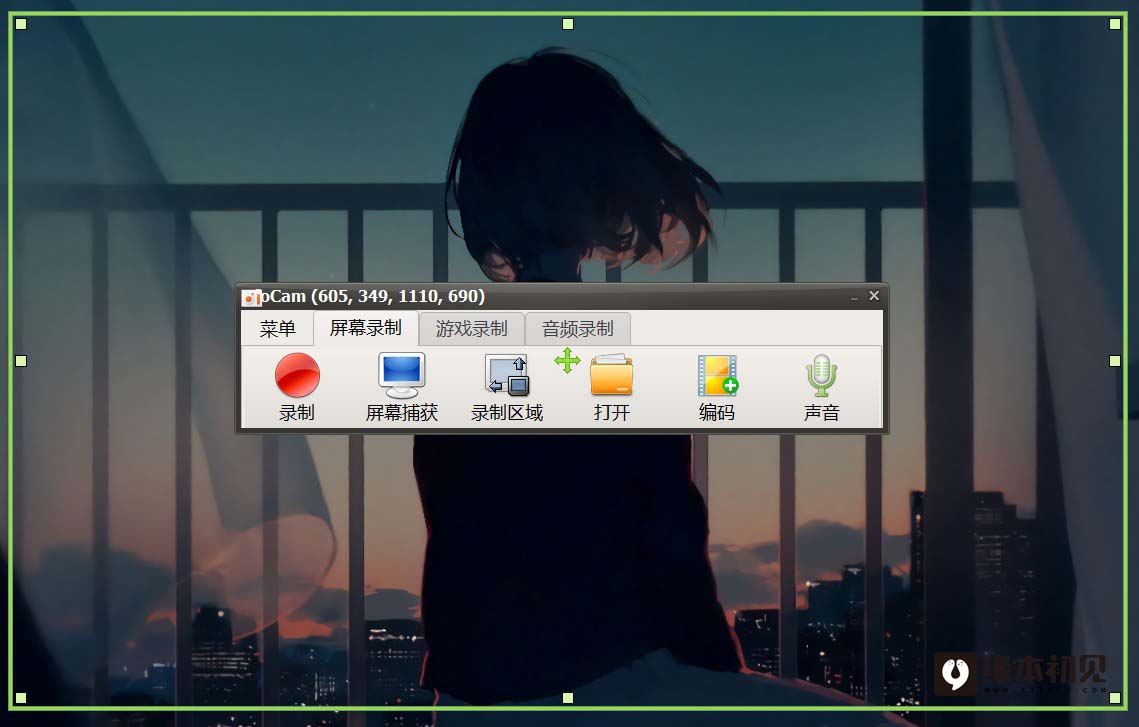Switch to the 屏幕录制 tab
The width and height of the screenshot is (1139, 727).
[x=366, y=328]
